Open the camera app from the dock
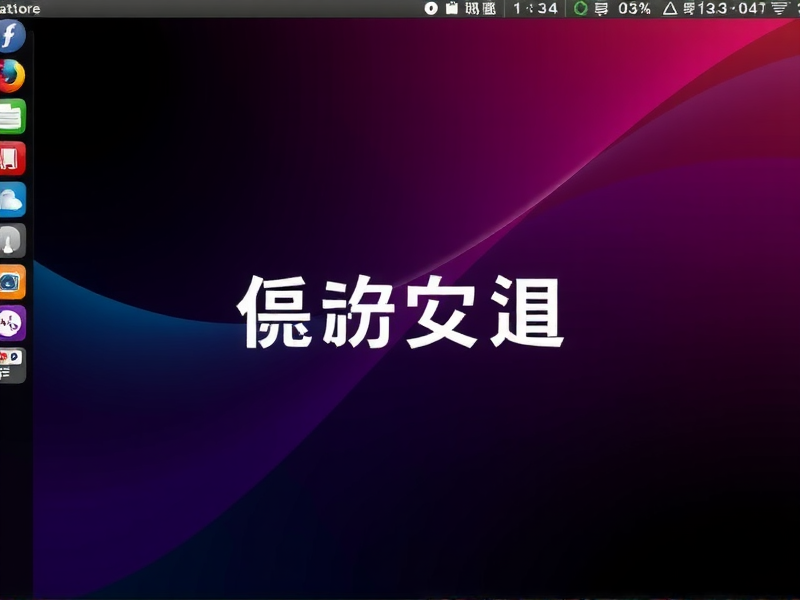The height and width of the screenshot is (600, 800). tap(10, 277)
